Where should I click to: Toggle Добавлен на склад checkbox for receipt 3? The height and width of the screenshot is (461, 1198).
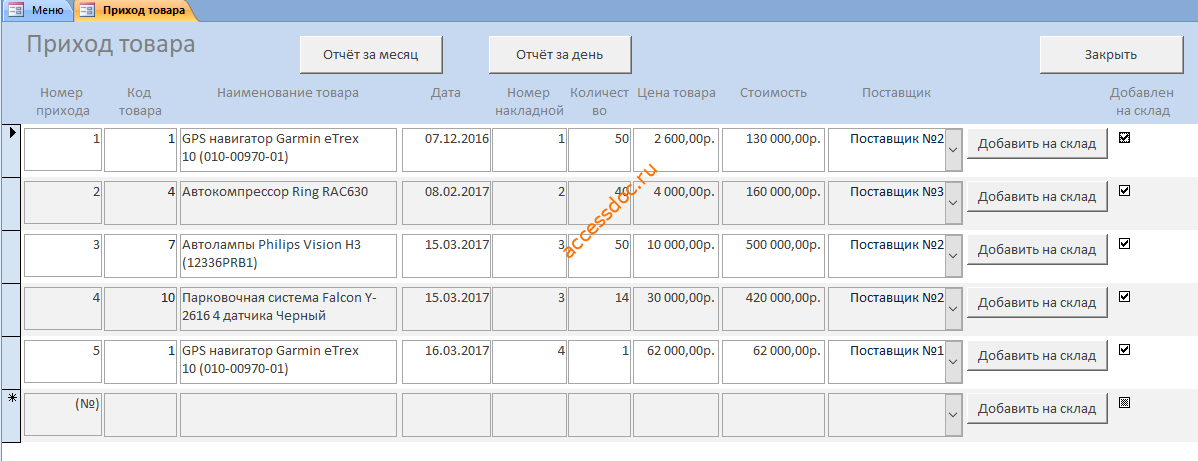coord(1124,243)
